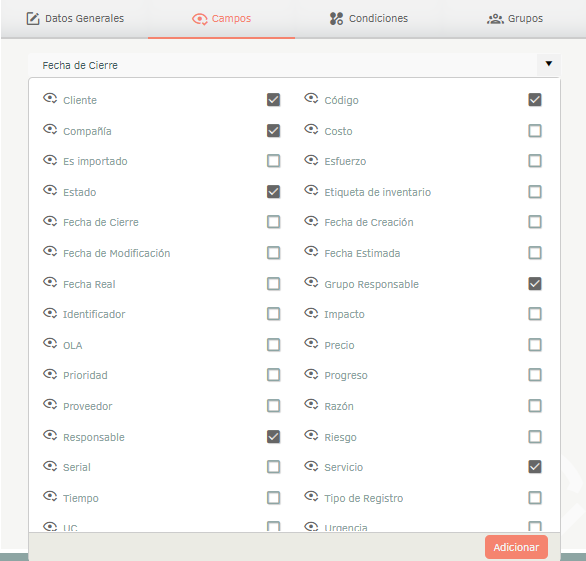Enable the Impacto checkbox

535,314
